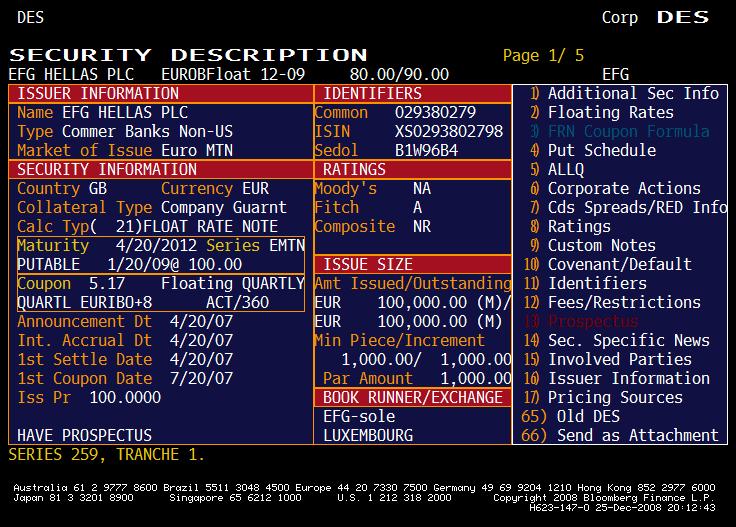Select issuer name EFG HELLAS PLC field

pyautogui.click(x=125, y=113)
